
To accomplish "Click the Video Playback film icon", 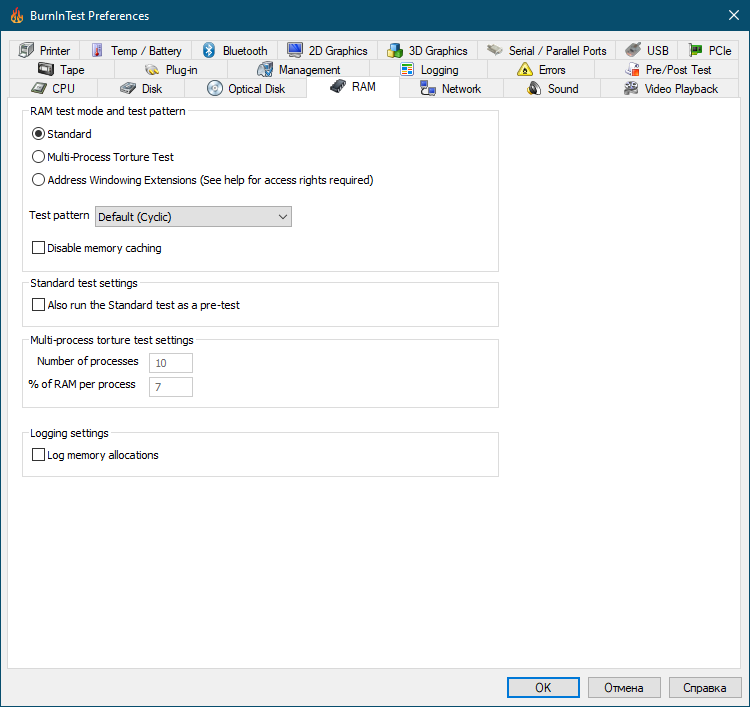I will point(631,88).
